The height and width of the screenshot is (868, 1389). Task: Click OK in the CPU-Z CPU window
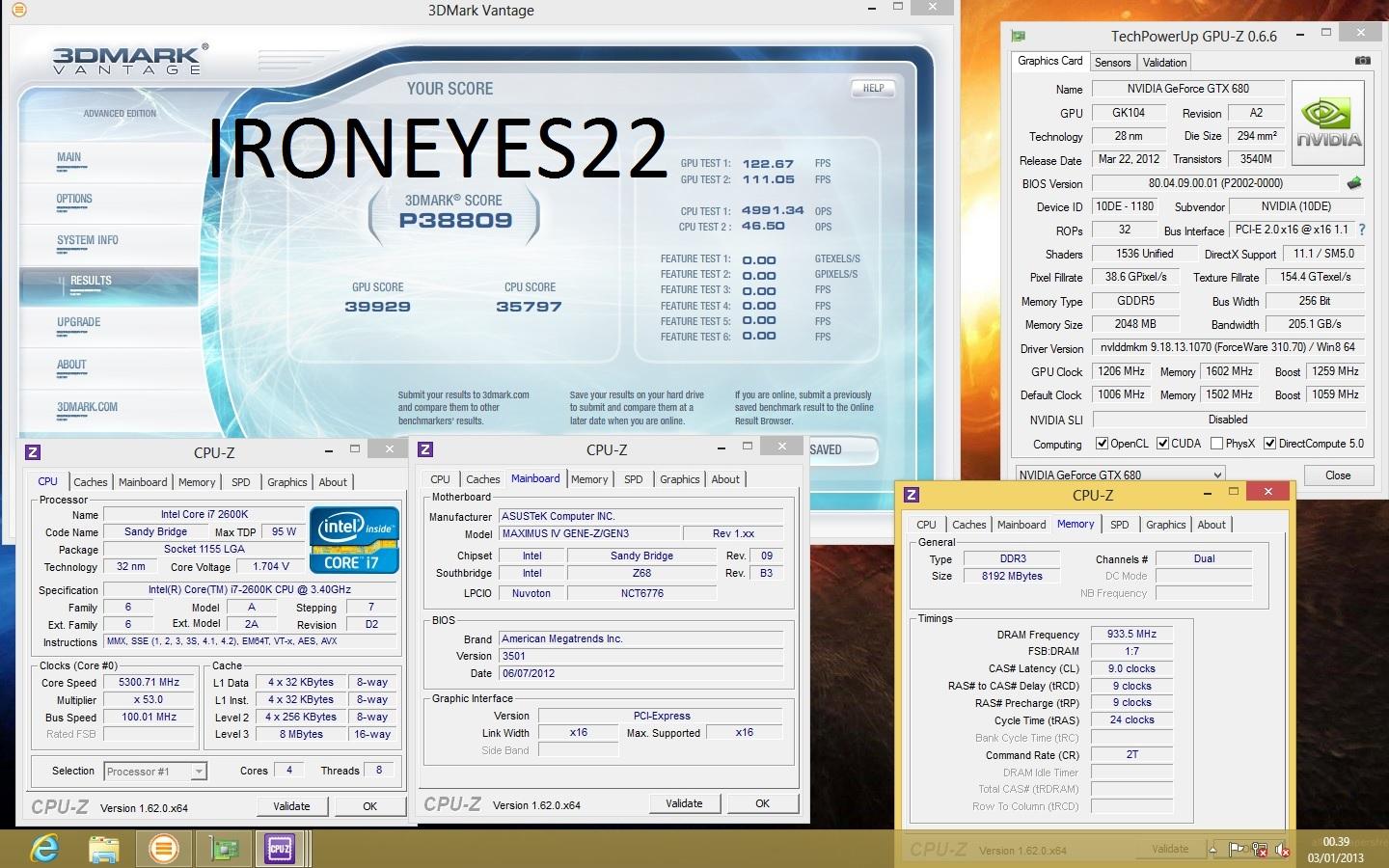[369, 806]
